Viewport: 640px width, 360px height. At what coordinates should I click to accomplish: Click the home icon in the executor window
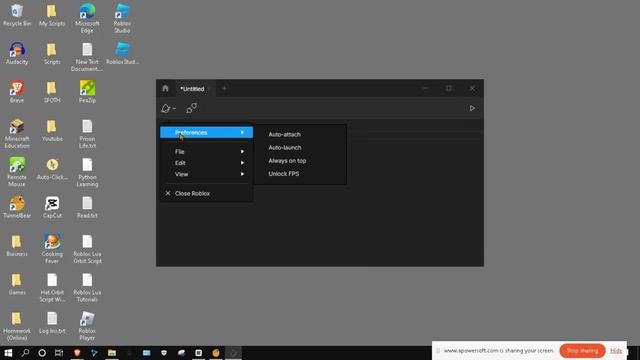tap(165, 88)
